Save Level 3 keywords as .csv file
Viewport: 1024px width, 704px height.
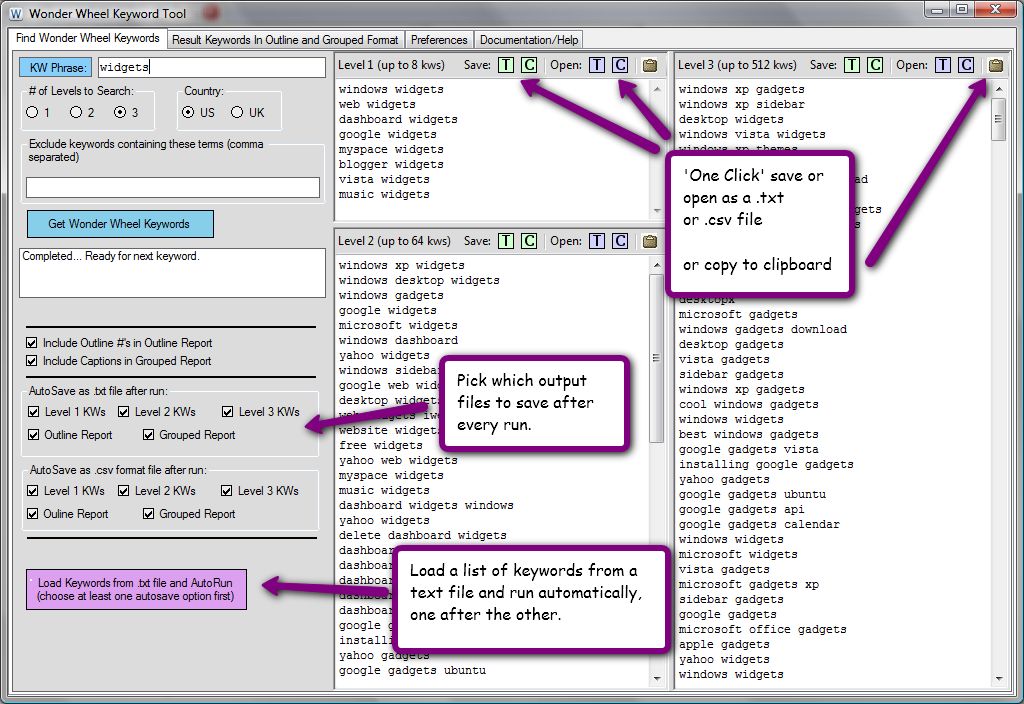[x=875, y=65]
